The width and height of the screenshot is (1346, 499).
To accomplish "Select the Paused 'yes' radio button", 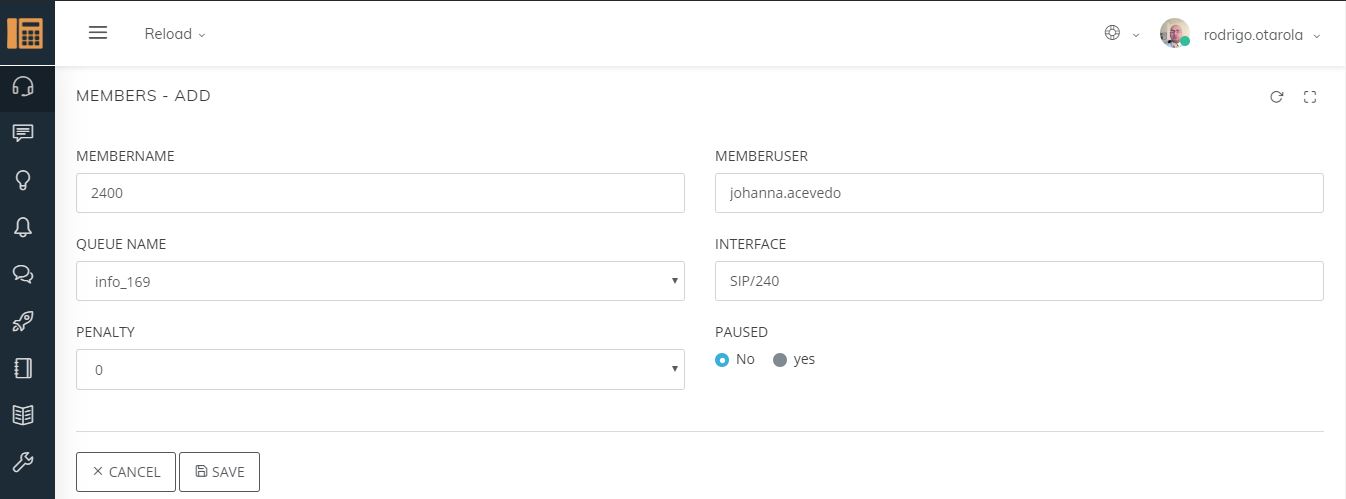I will click(780, 360).
